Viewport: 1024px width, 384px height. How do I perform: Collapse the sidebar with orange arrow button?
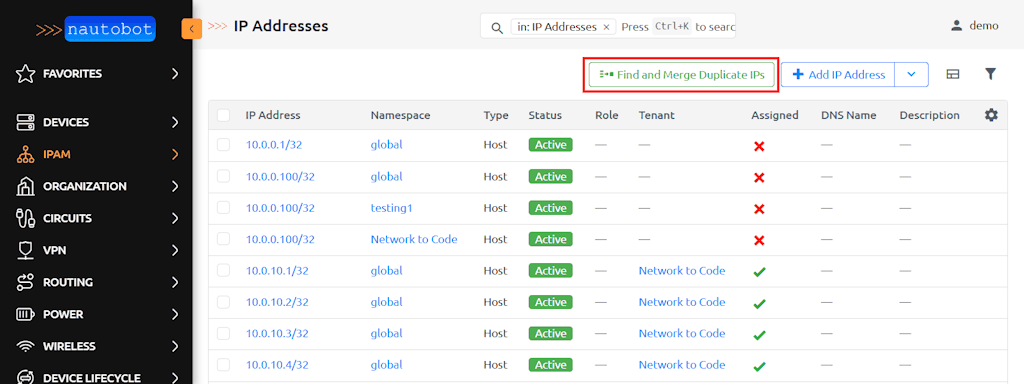(x=191, y=29)
